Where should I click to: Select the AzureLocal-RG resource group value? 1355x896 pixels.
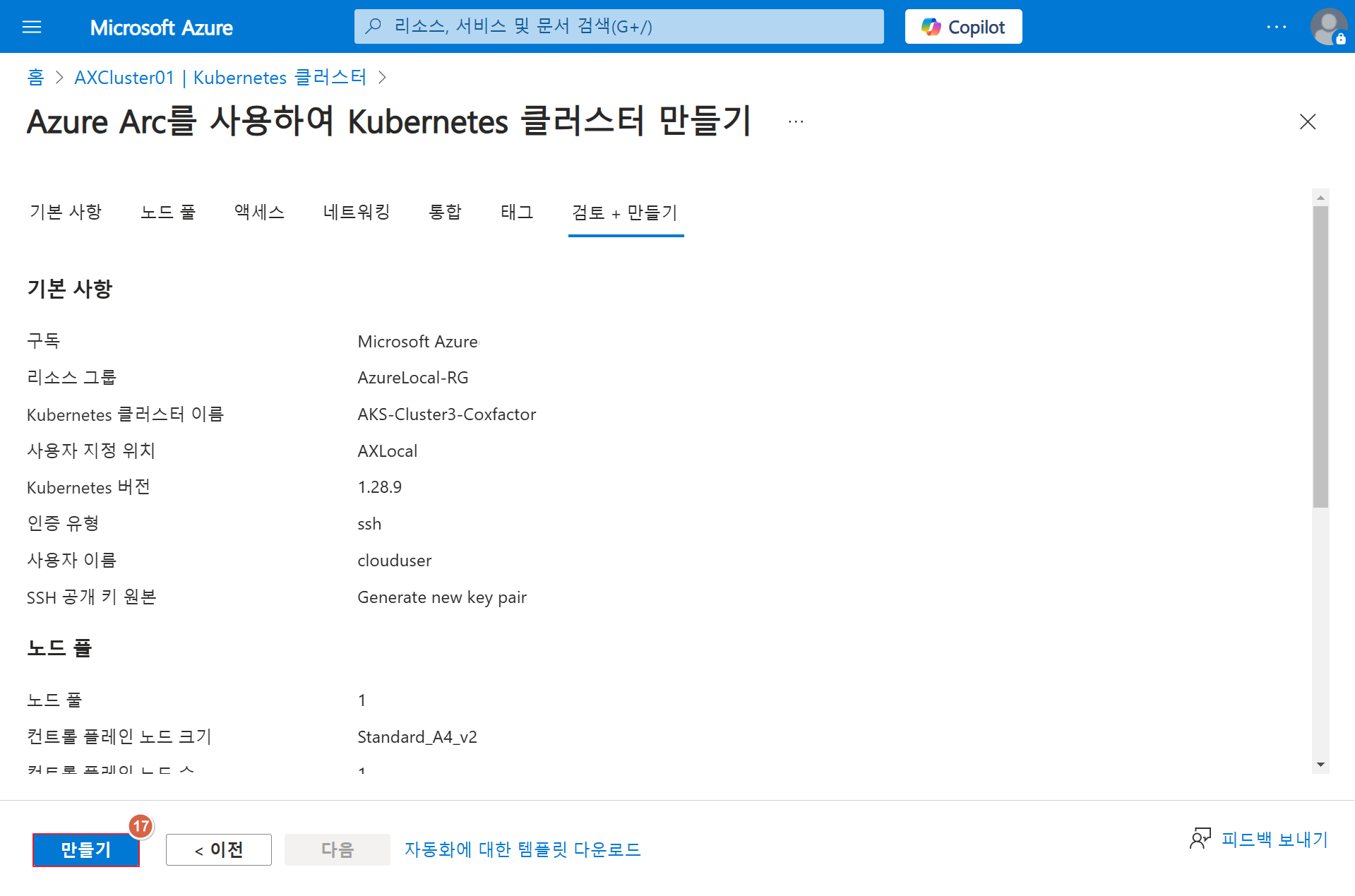[413, 378]
